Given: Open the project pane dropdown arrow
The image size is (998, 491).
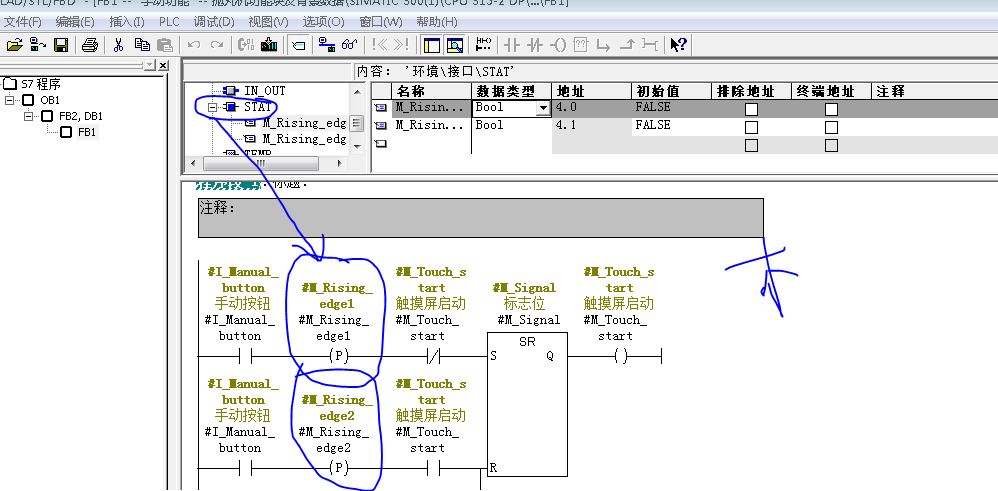Looking at the screenshot, I should [149, 65].
